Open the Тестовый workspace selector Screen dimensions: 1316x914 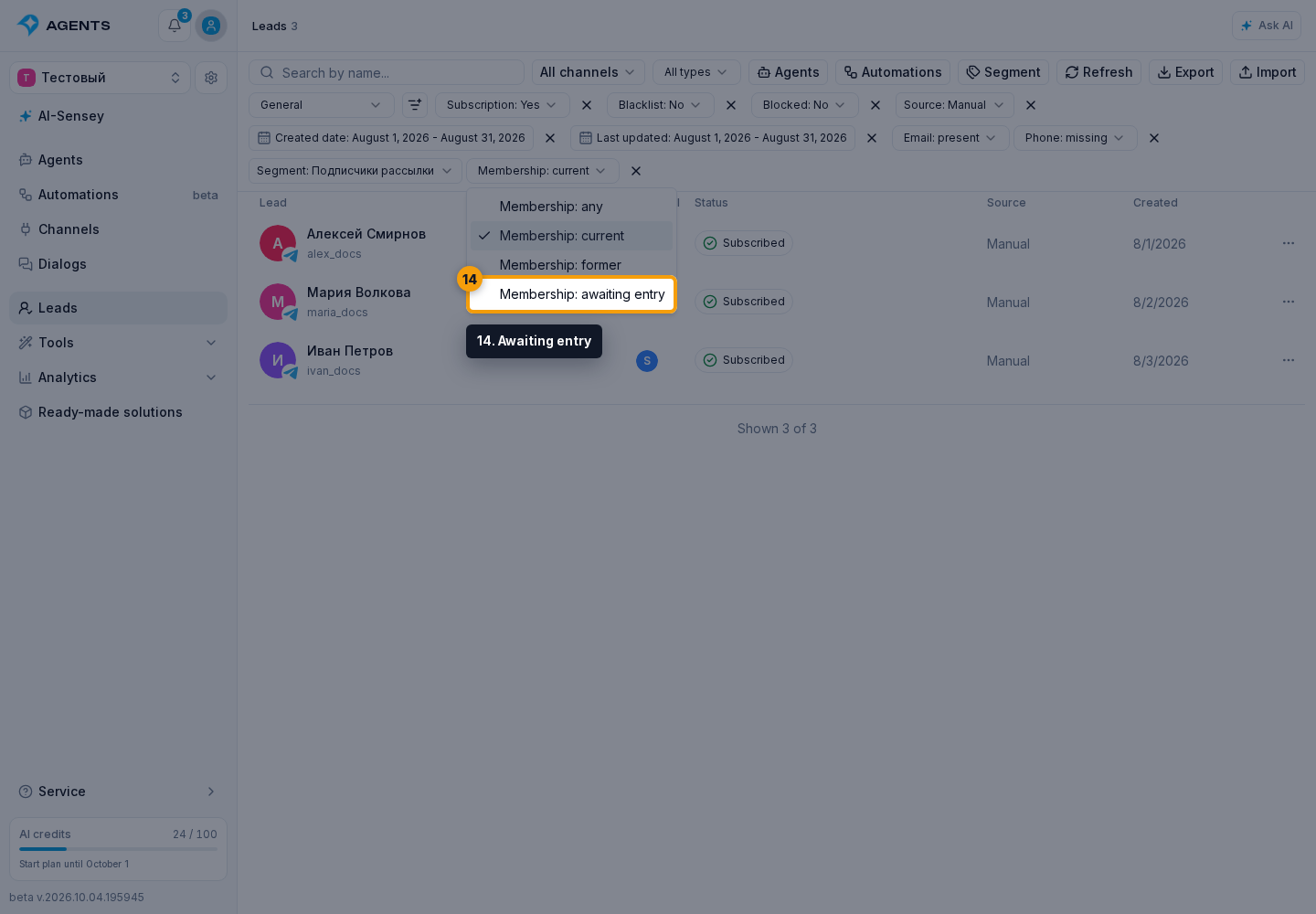[100, 78]
